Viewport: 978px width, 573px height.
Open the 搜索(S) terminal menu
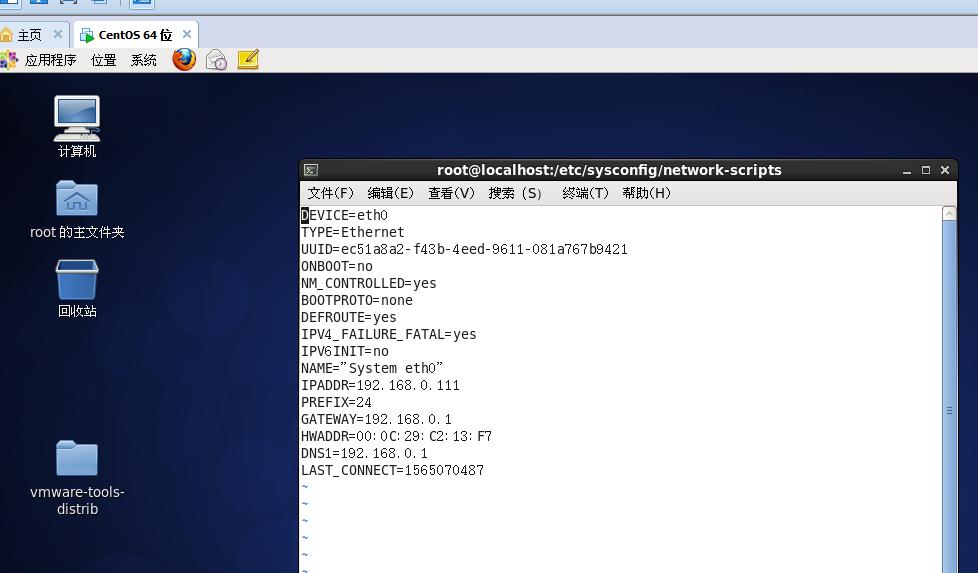(515, 193)
